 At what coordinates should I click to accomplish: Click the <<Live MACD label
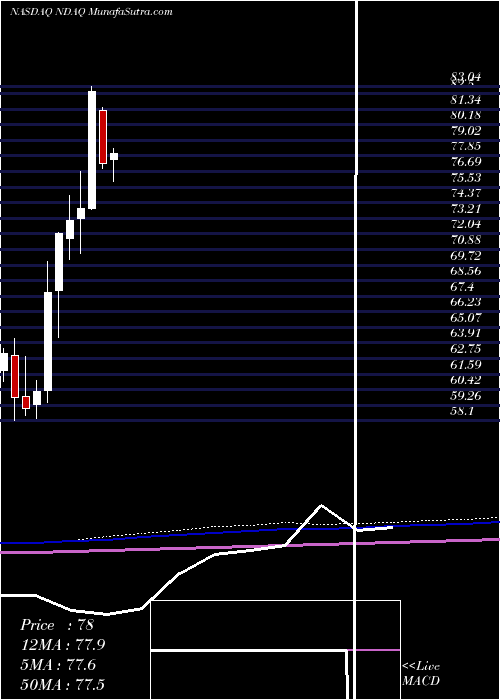pos(421,673)
